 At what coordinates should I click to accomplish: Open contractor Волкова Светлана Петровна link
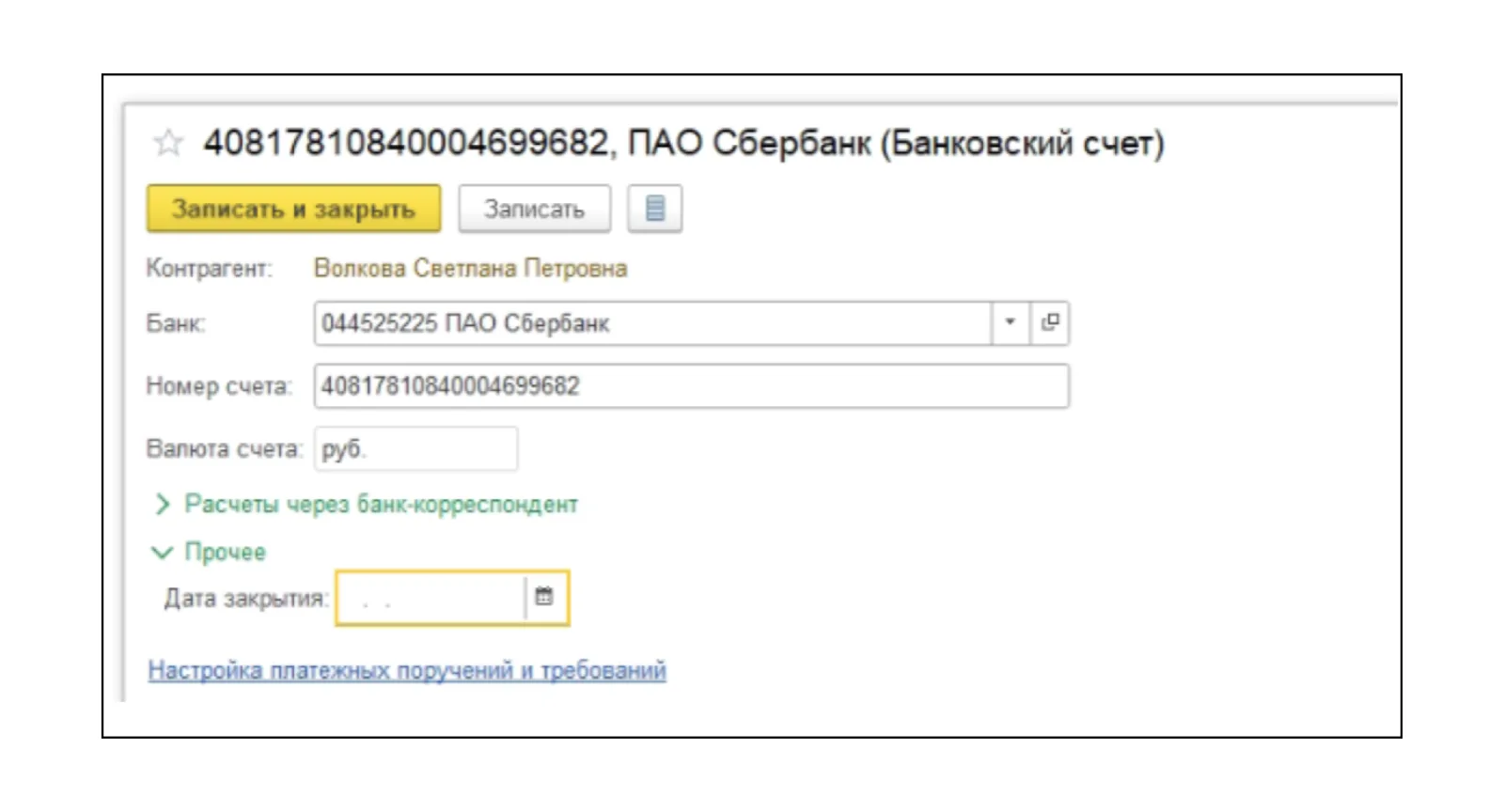[470, 269]
